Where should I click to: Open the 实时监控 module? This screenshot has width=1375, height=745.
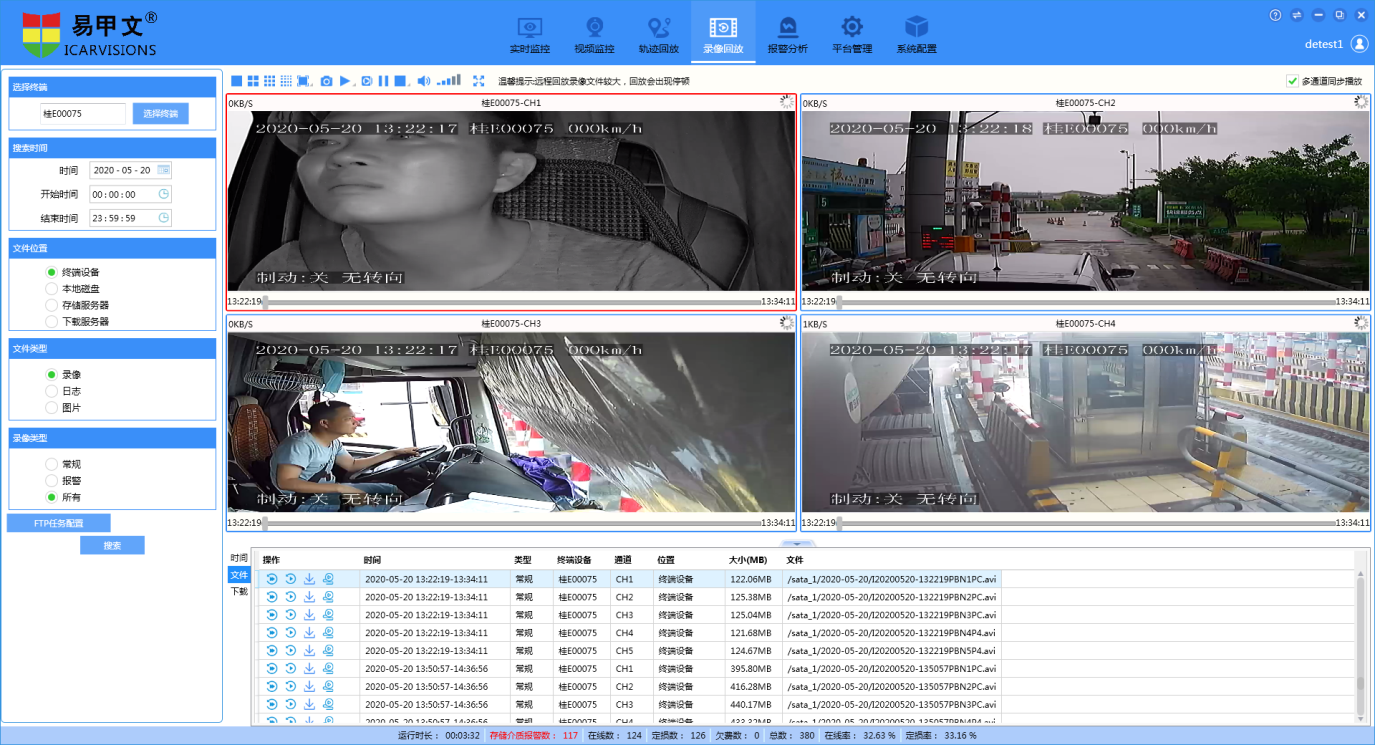pyautogui.click(x=530, y=35)
